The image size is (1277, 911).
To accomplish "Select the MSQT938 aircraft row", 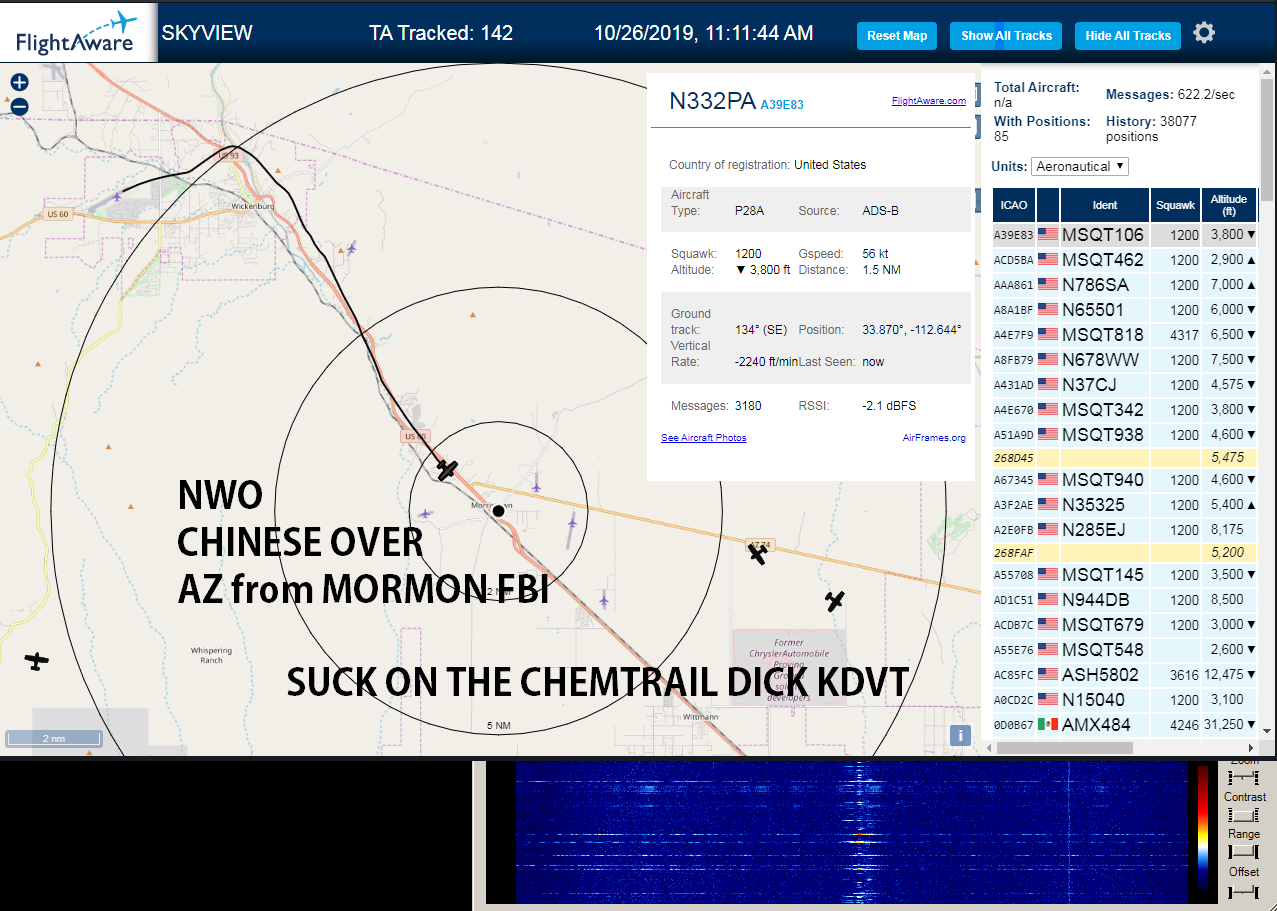I will [x=1125, y=435].
